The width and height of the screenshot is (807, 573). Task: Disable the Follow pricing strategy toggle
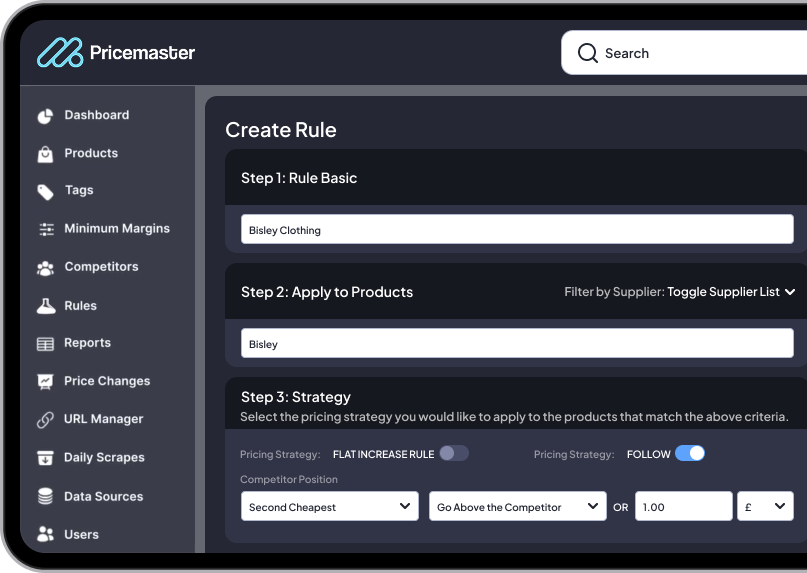point(690,454)
